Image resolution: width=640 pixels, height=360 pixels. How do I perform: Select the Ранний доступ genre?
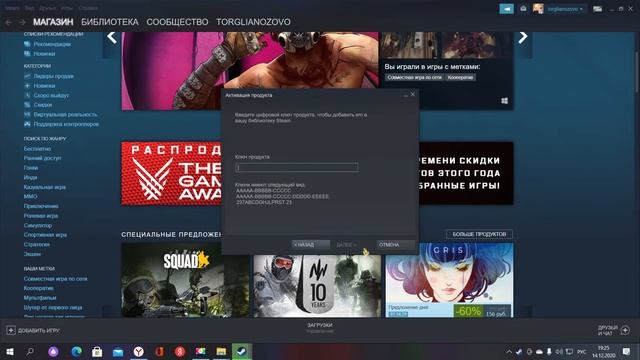click(x=42, y=158)
